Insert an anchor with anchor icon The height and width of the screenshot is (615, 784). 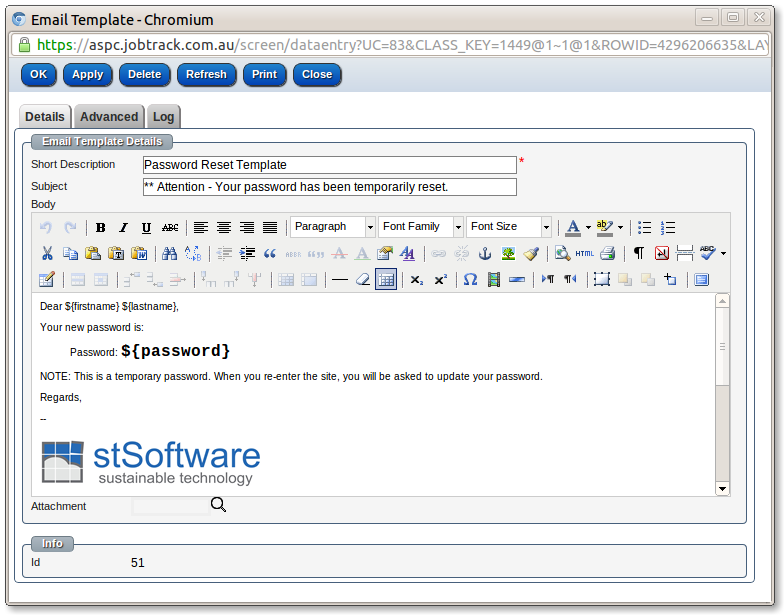click(486, 254)
